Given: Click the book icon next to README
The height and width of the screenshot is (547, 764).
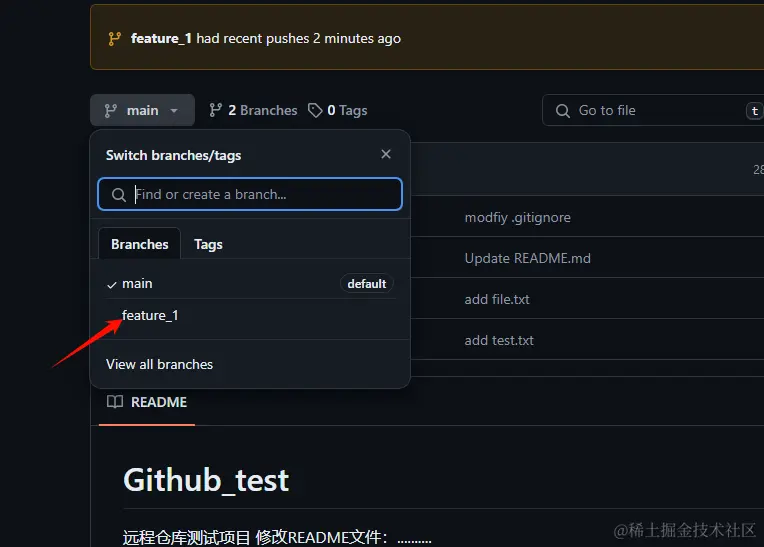Looking at the screenshot, I should (x=115, y=402).
